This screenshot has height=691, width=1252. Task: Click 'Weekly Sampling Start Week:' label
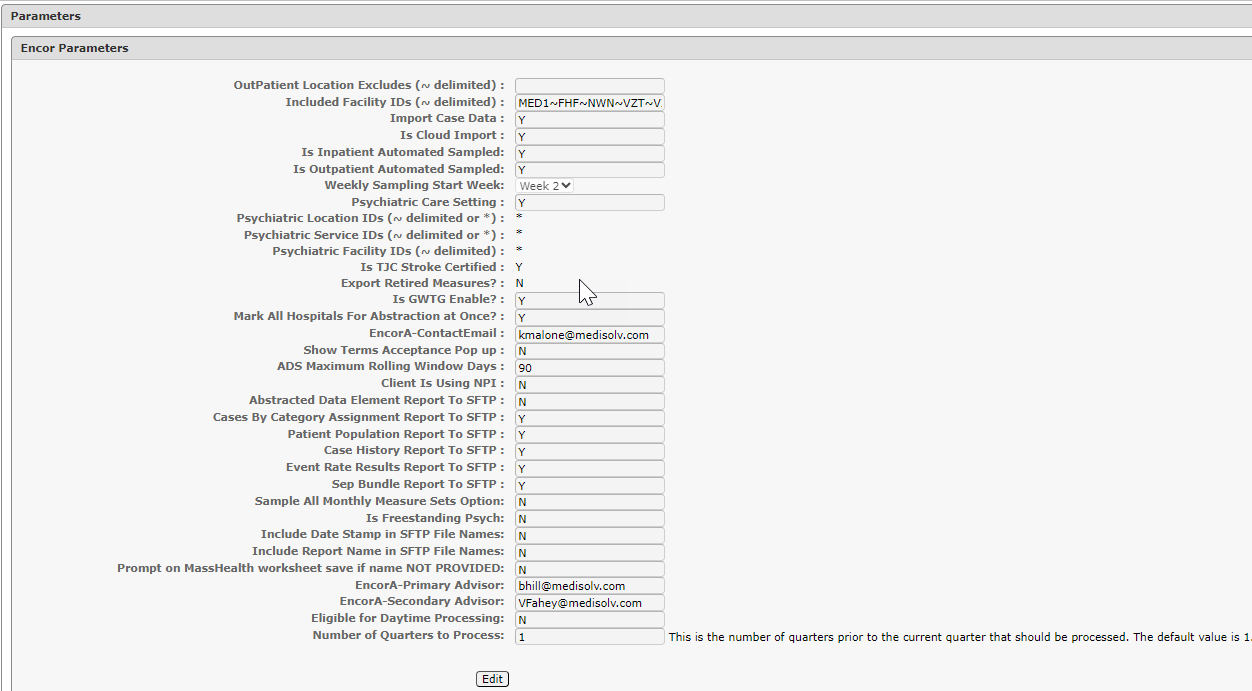pos(414,185)
